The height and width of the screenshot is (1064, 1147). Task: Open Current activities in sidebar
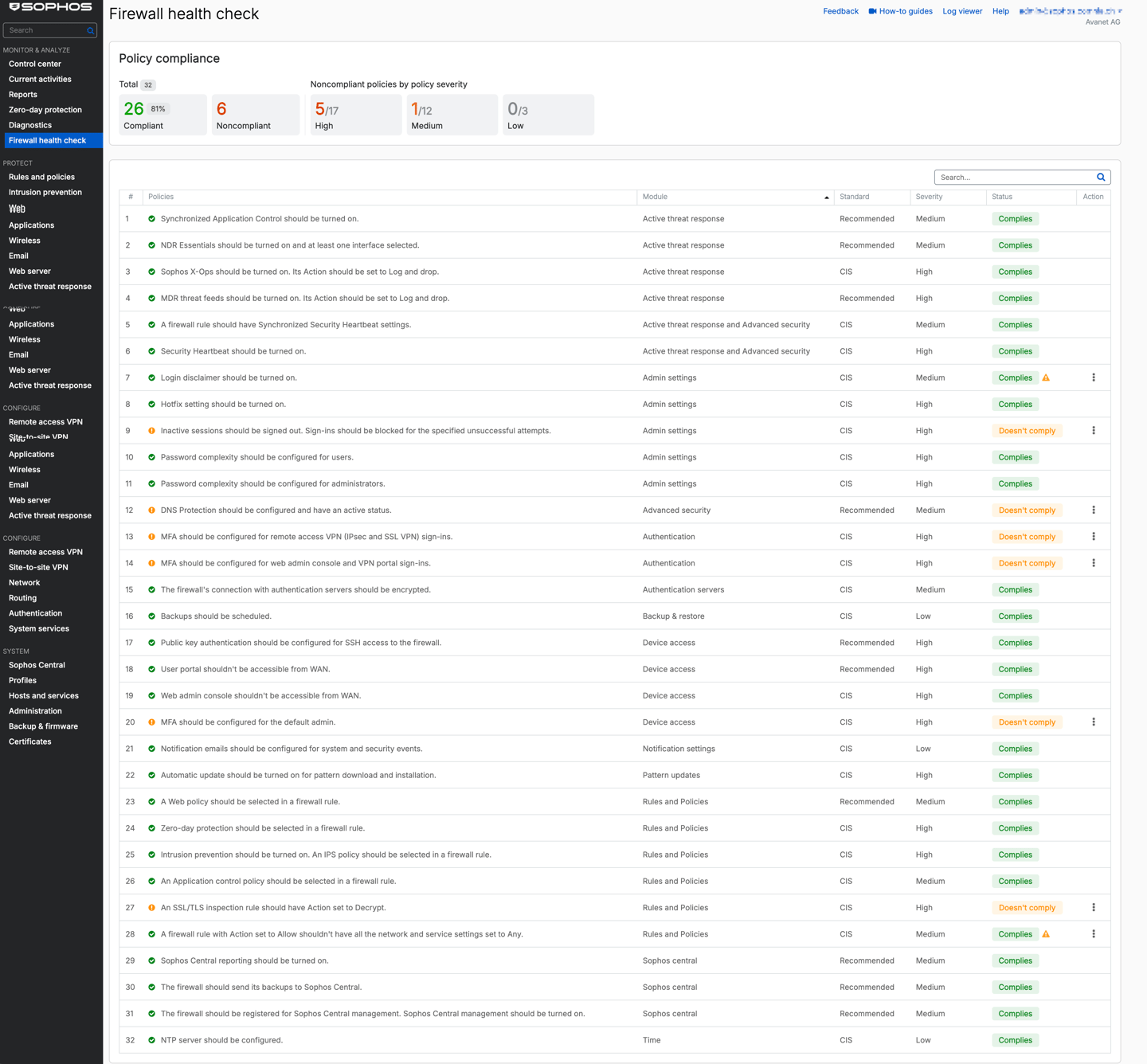(x=40, y=79)
